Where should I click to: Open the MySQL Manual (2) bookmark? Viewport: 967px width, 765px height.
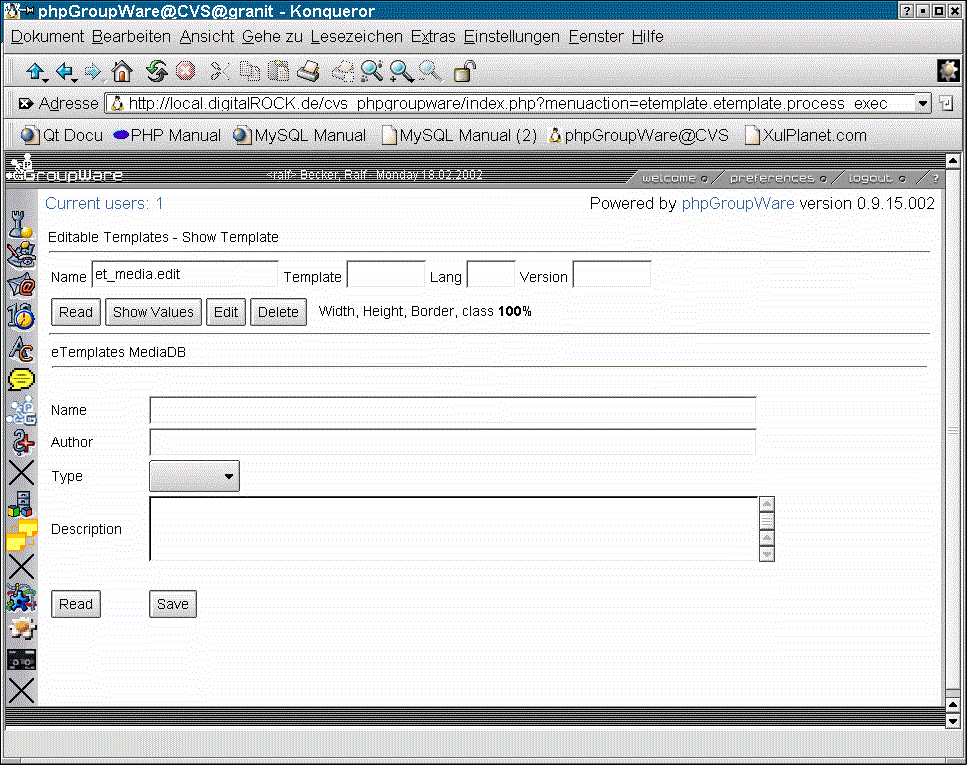(x=459, y=136)
